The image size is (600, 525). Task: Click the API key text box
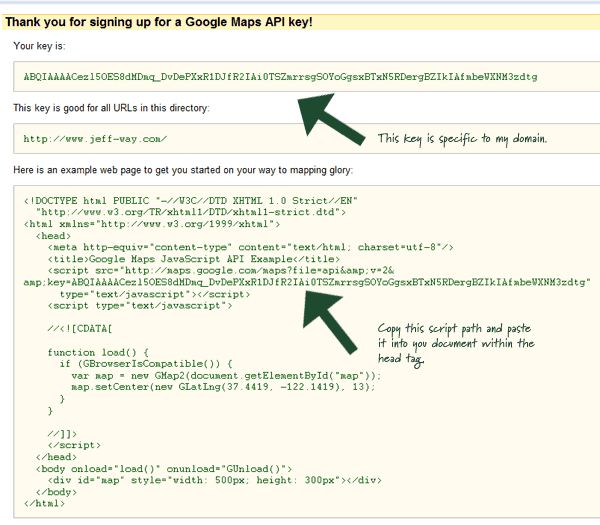[x=307, y=77]
